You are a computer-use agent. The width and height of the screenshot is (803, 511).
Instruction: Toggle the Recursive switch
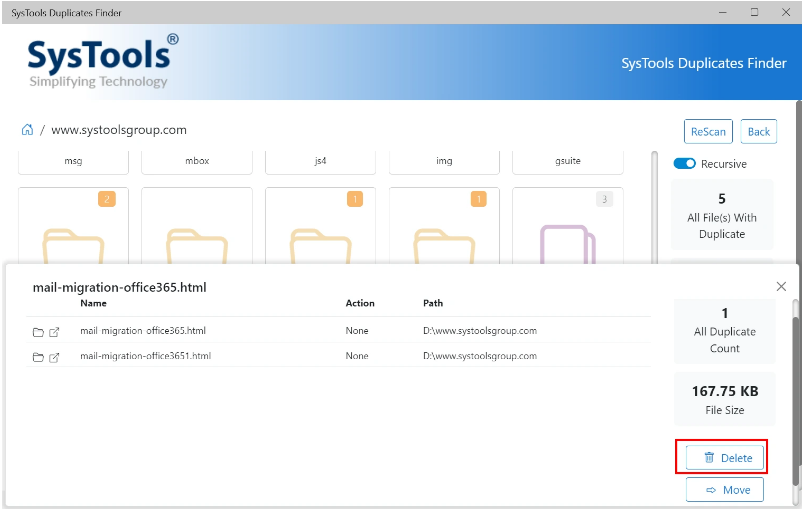[684, 163]
